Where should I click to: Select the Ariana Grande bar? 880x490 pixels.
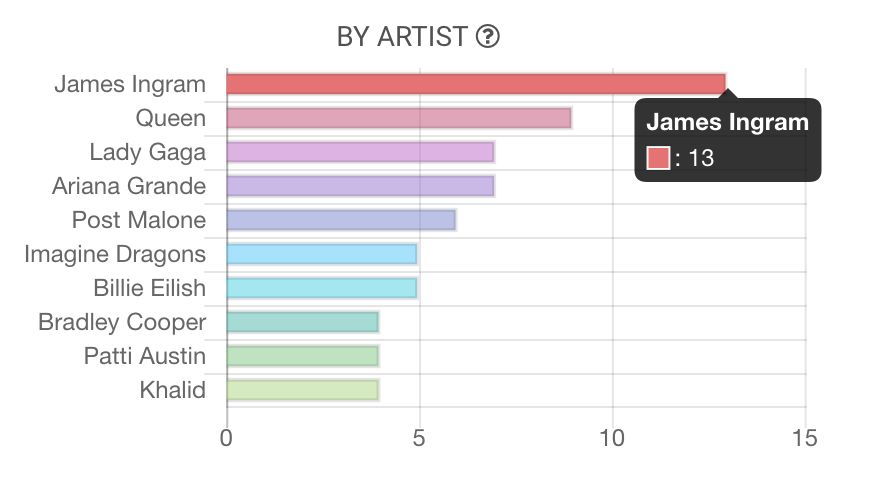360,186
